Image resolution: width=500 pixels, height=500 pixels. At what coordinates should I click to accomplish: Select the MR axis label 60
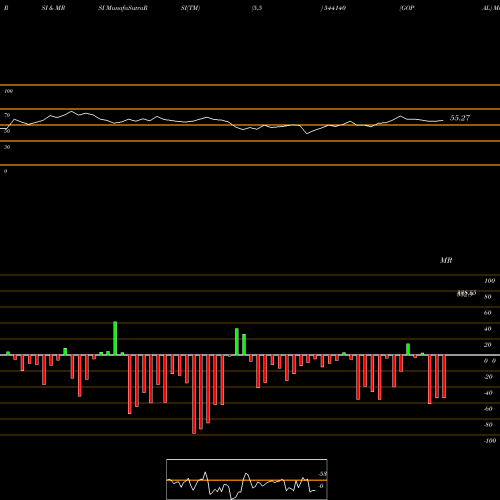[x=488, y=313]
